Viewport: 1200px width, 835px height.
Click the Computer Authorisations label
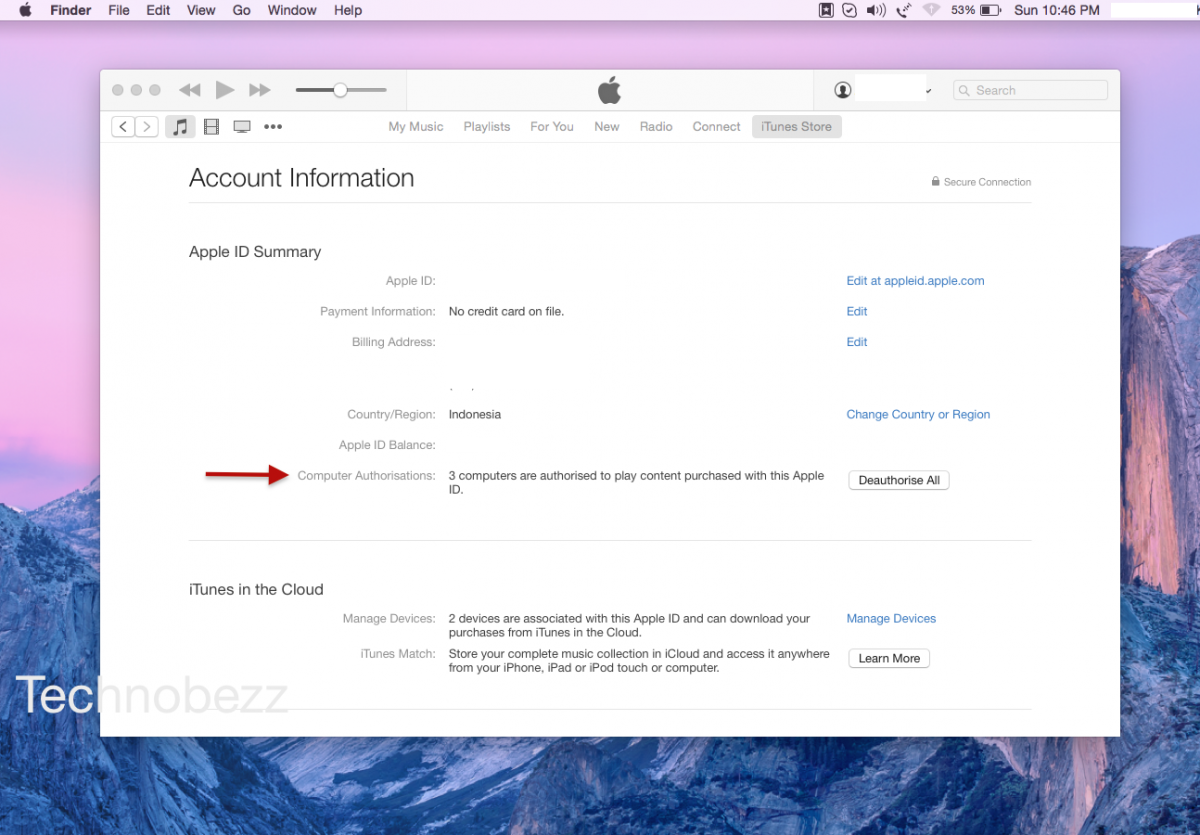coord(367,475)
